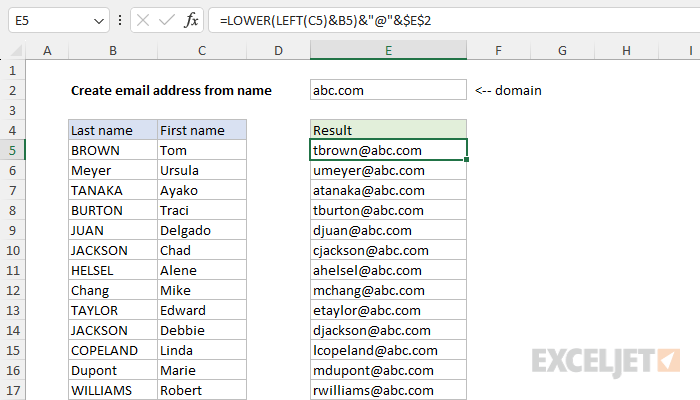Select cell with TANAKA

point(113,190)
